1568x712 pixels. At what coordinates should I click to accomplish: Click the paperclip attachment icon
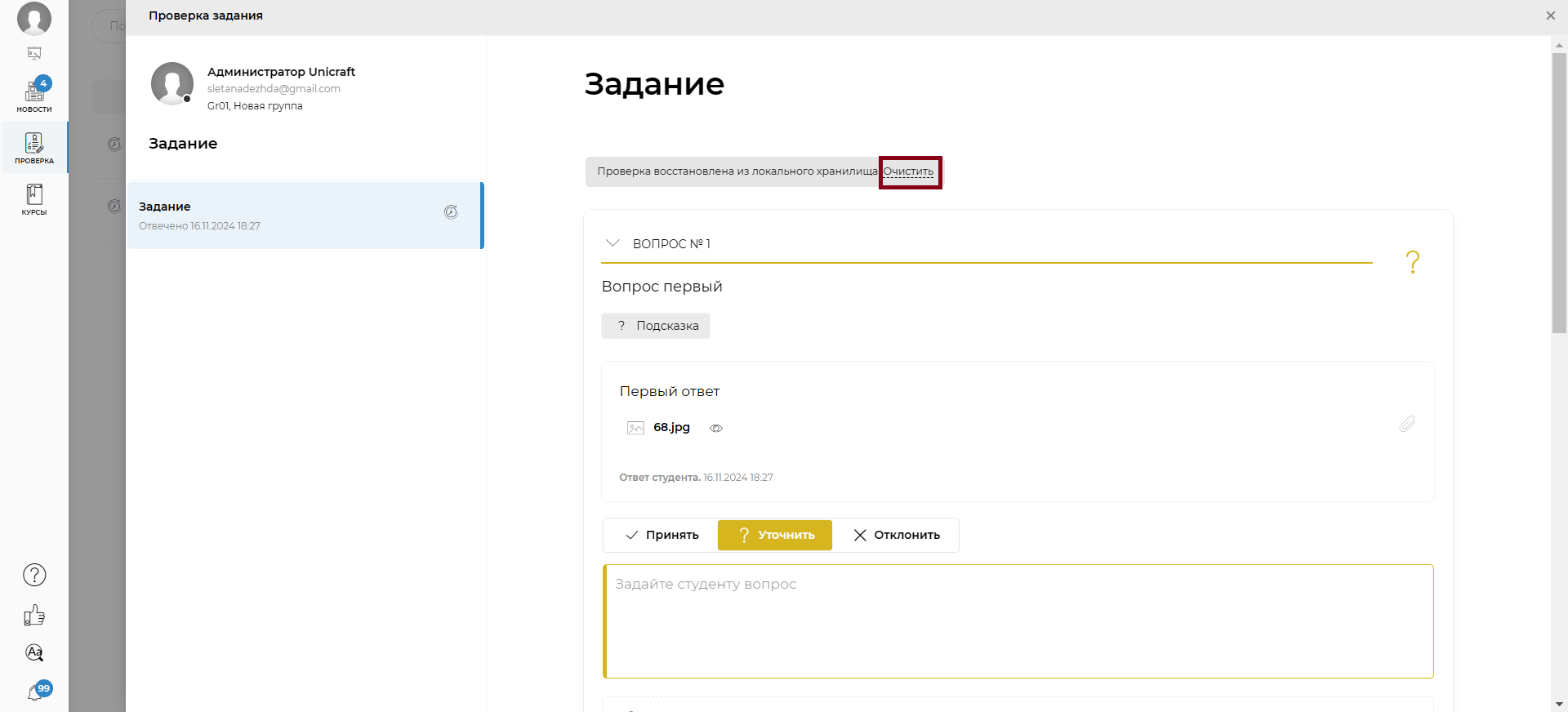[1407, 424]
